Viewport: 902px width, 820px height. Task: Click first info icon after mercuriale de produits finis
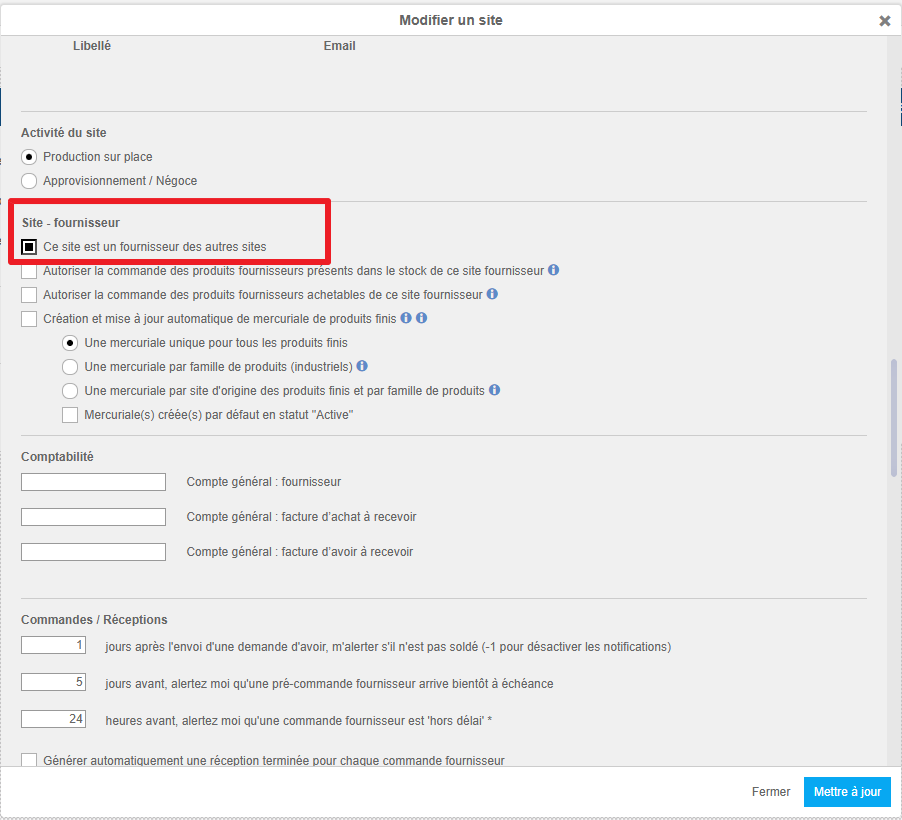[406, 318]
